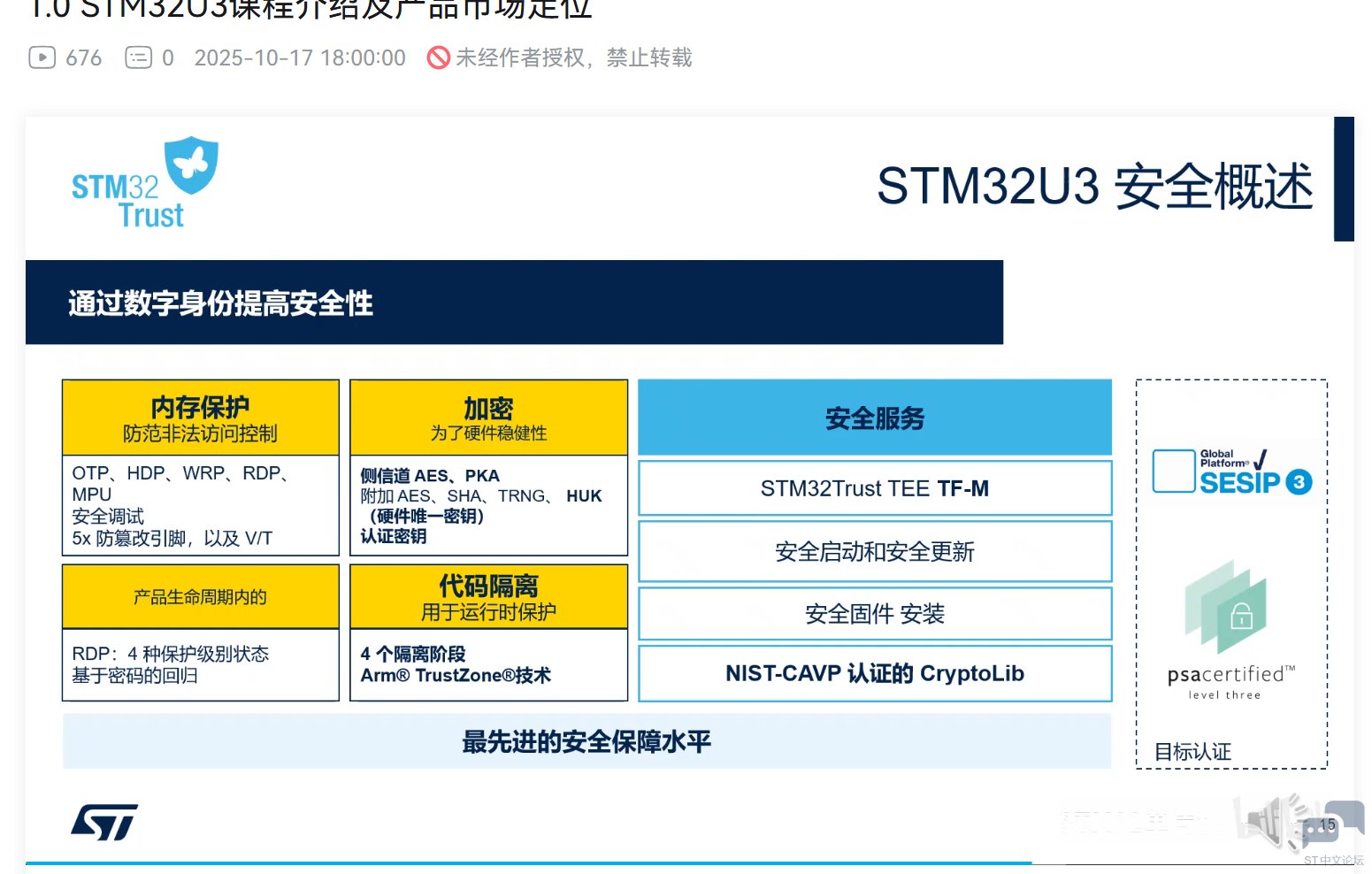This screenshot has width=1372, height=874.
Task: Click the line "Arm® TrustZone®技术"
Action: (456, 676)
